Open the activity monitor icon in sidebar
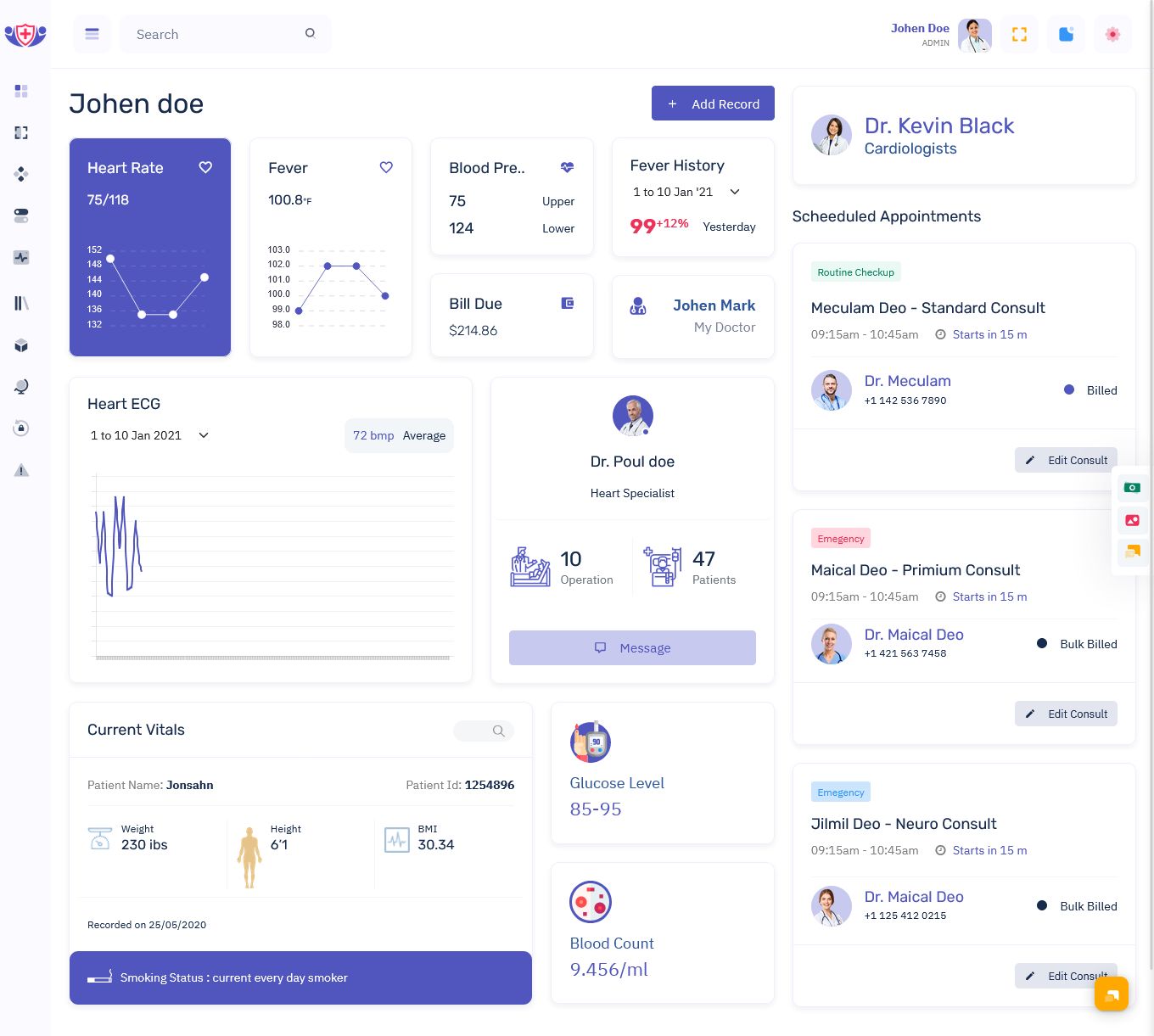This screenshot has height=1036, width=1154. 20,257
